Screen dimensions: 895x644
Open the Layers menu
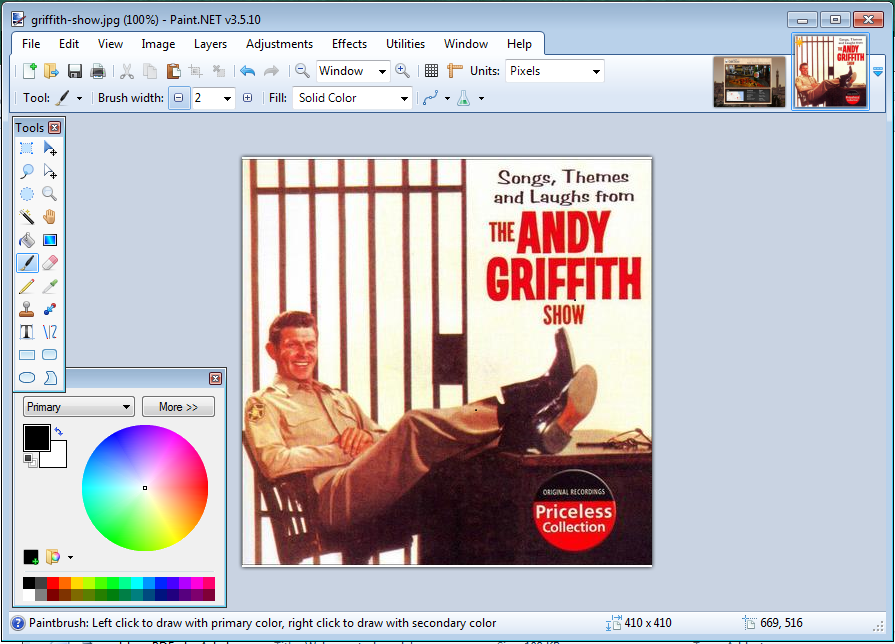pos(210,44)
